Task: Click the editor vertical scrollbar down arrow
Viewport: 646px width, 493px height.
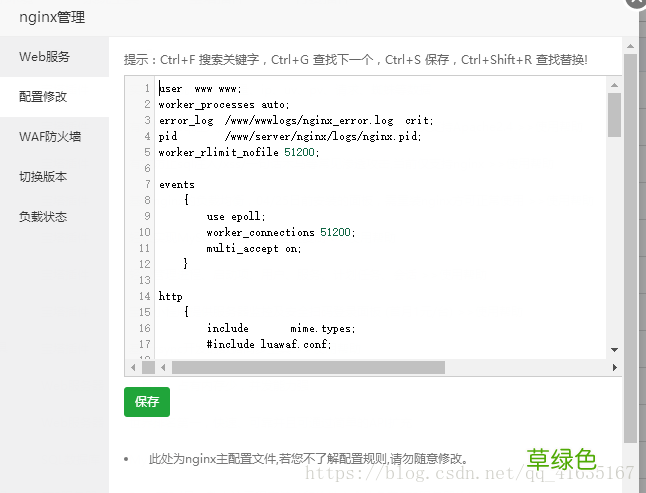Action: click(614, 350)
